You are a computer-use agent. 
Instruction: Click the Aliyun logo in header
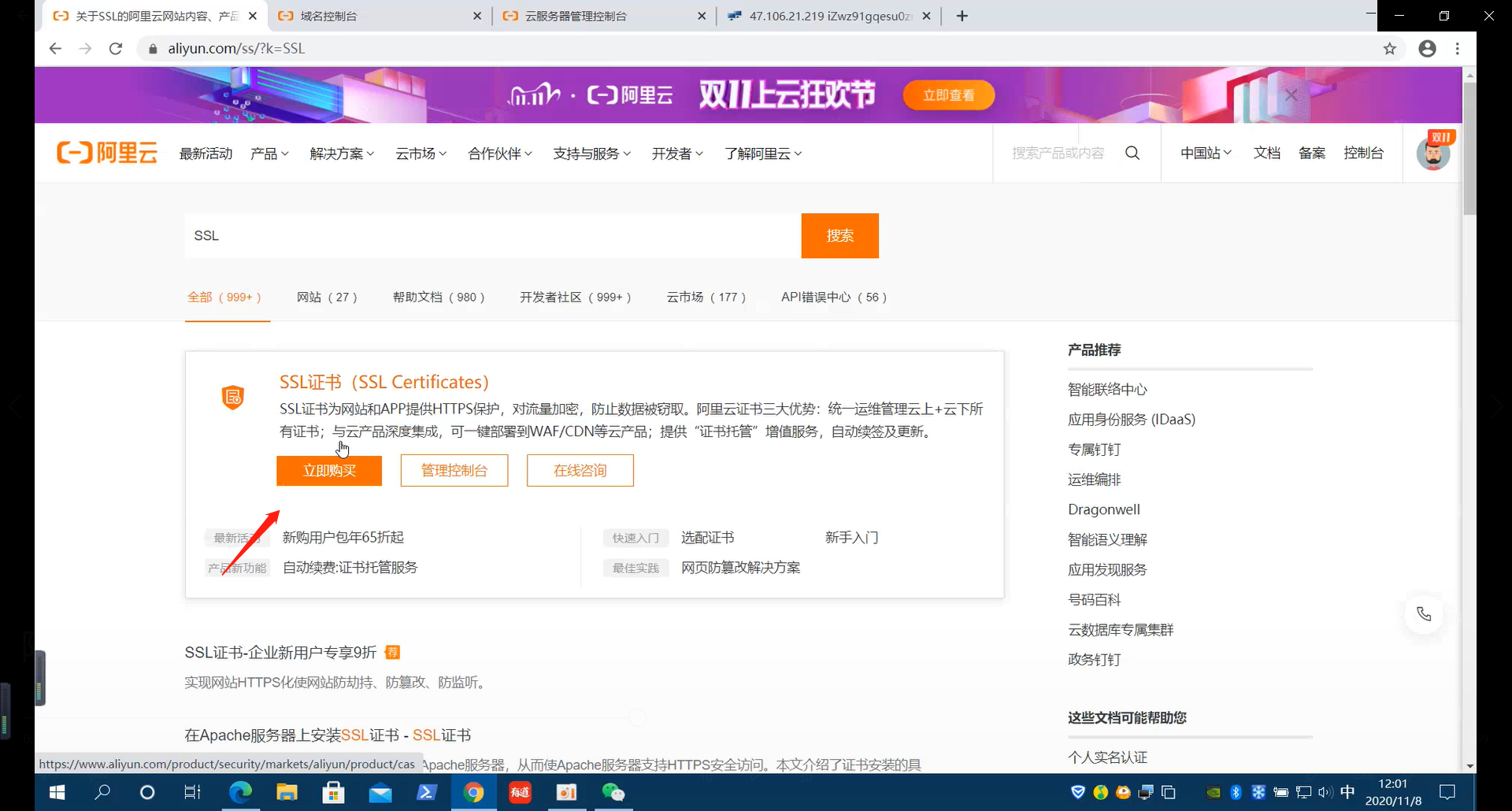point(107,153)
